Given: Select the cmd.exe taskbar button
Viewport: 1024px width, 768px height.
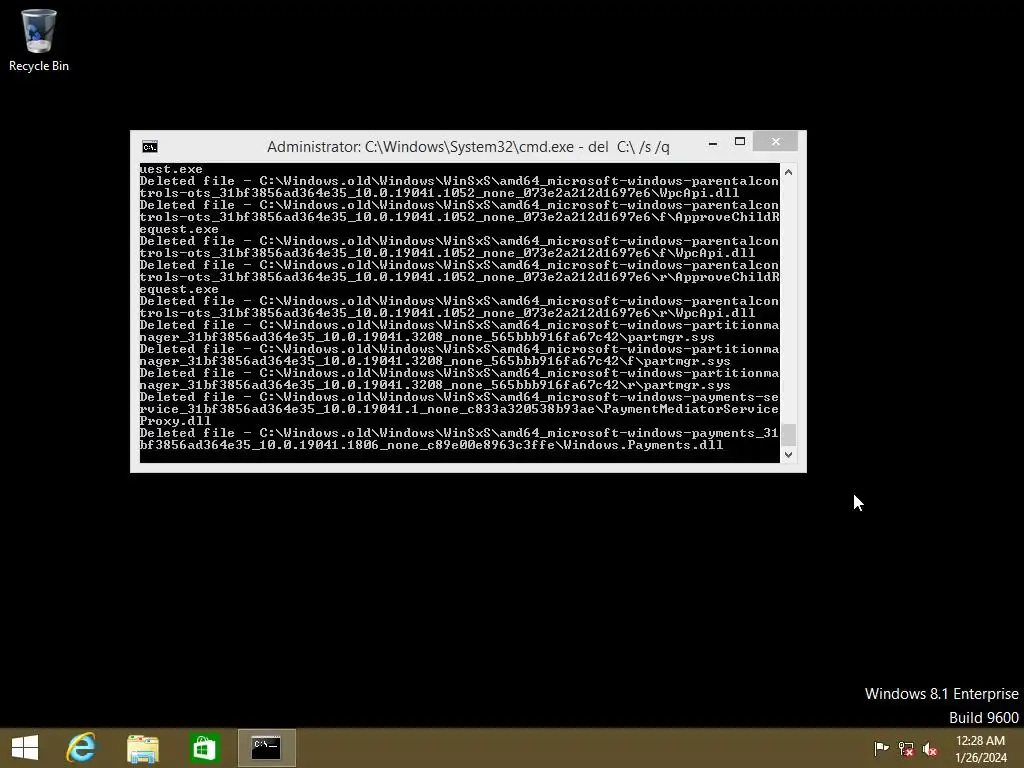Looking at the screenshot, I should coord(266,748).
